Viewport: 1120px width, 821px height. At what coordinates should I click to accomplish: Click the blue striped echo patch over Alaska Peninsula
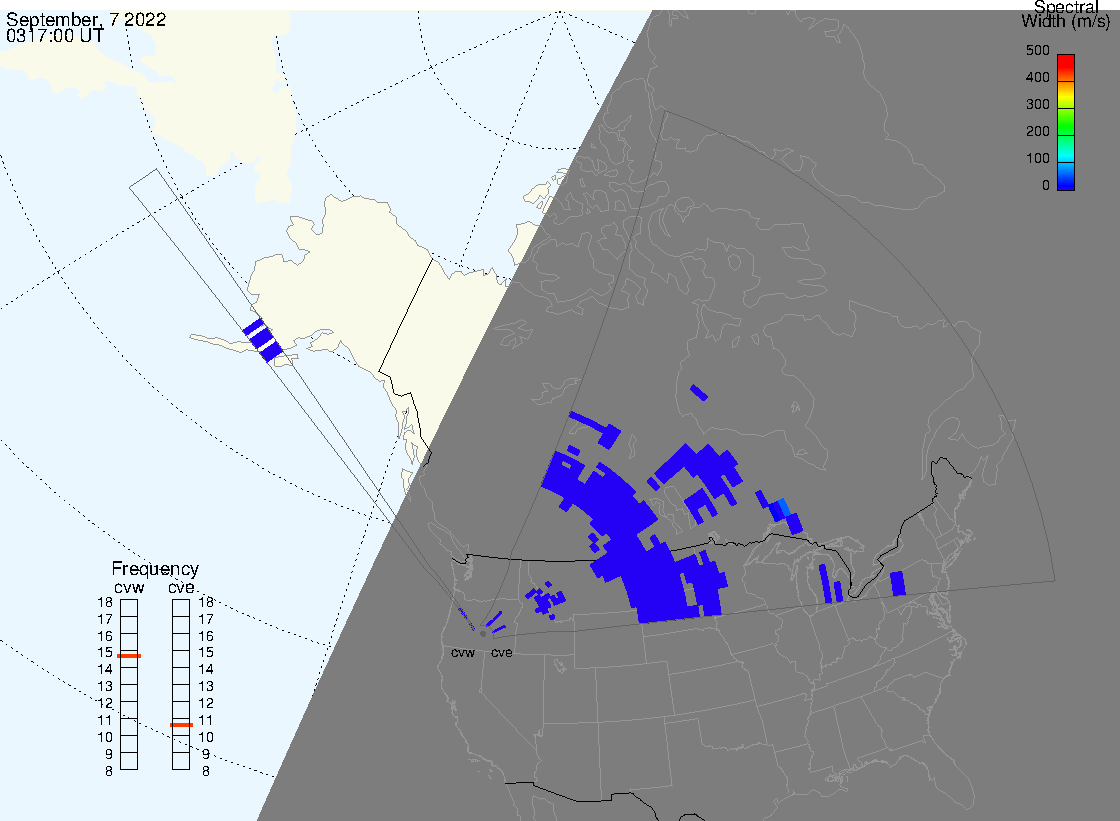pyautogui.click(x=262, y=340)
